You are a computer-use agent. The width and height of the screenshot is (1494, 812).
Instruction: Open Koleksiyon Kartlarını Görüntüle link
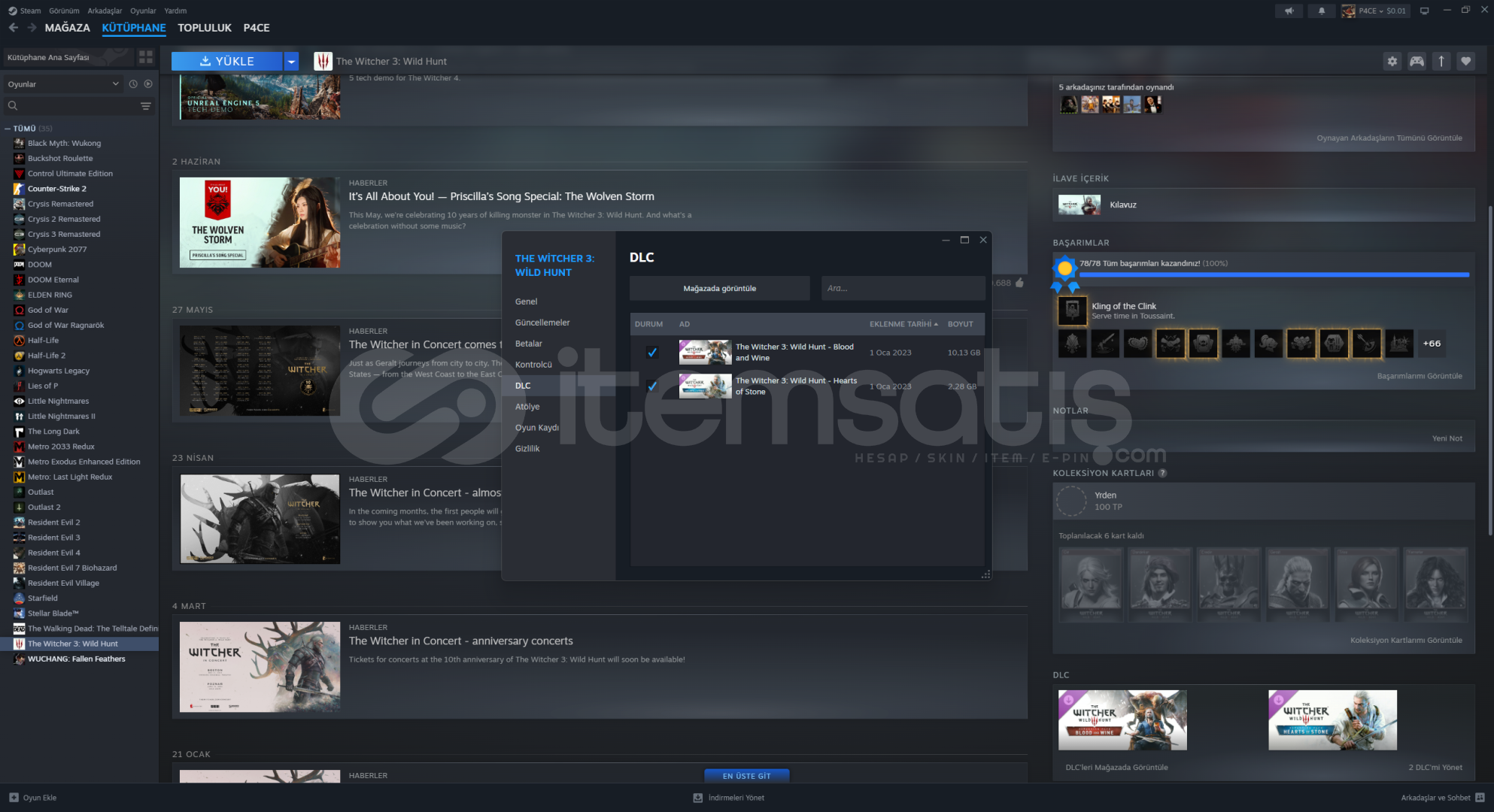pos(1406,641)
